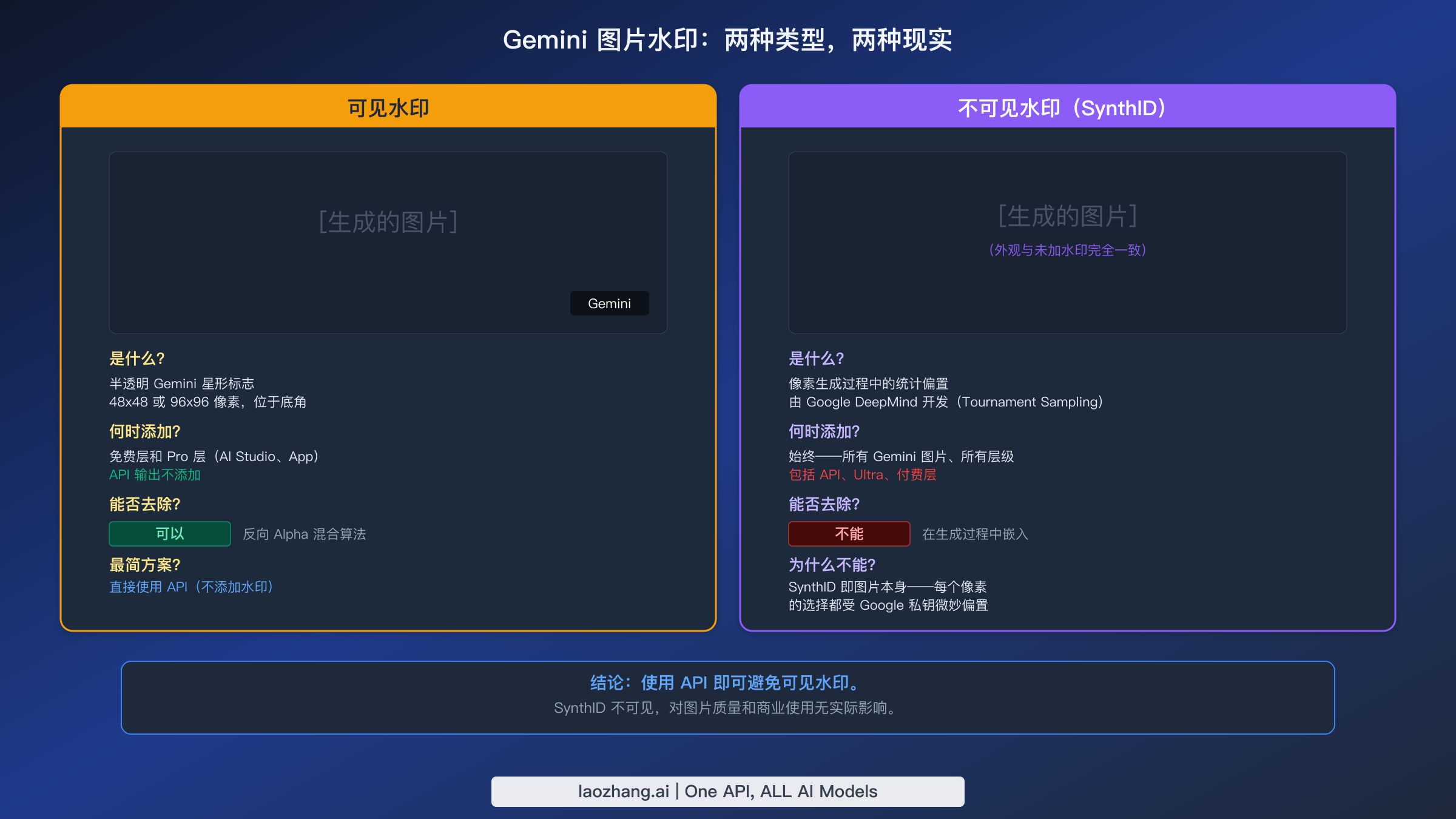
Task: Click the Gemini watermark badge on the image
Action: pyautogui.click(x=609, y=303)
